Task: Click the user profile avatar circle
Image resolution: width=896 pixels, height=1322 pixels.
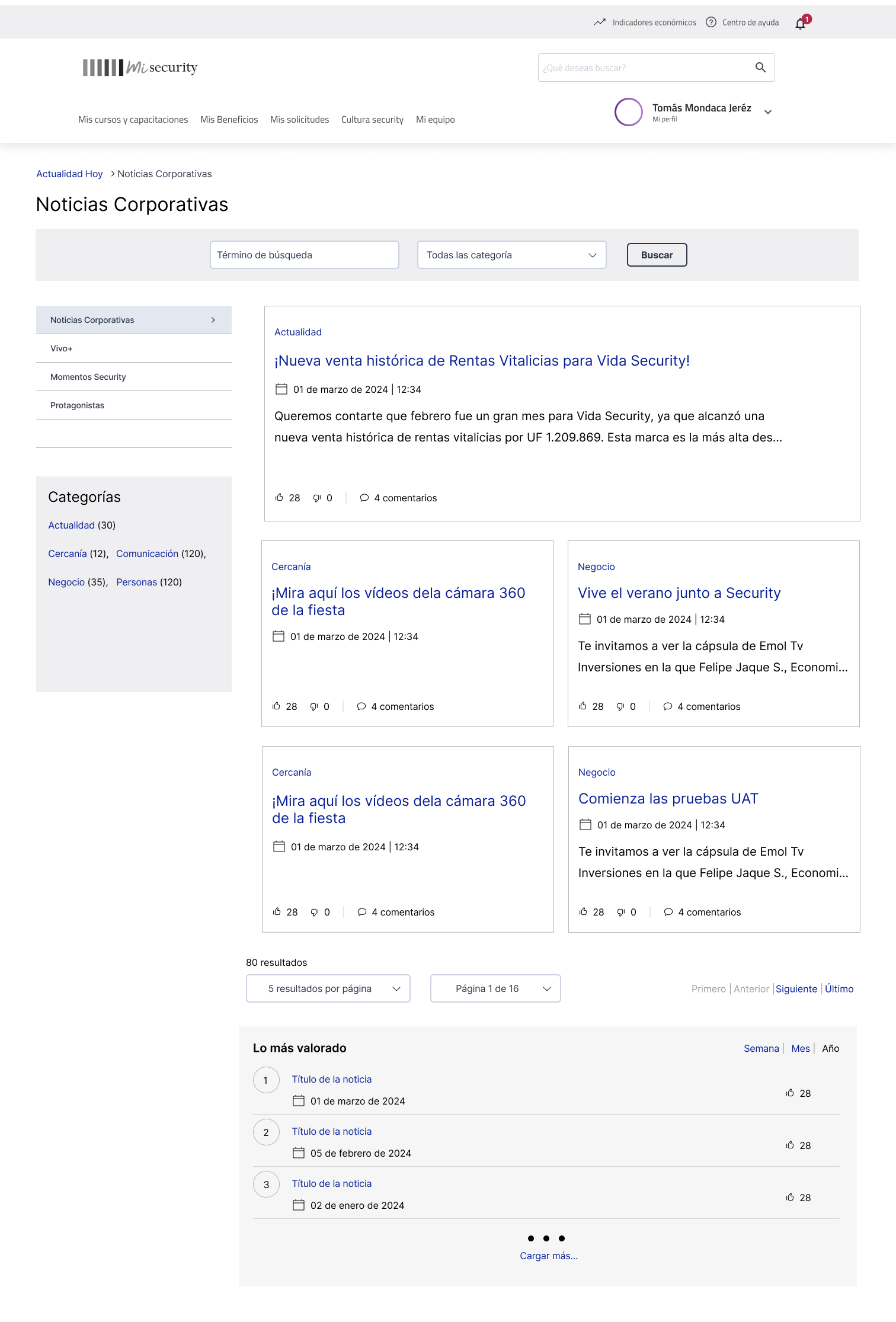Action: coord(629,112)
